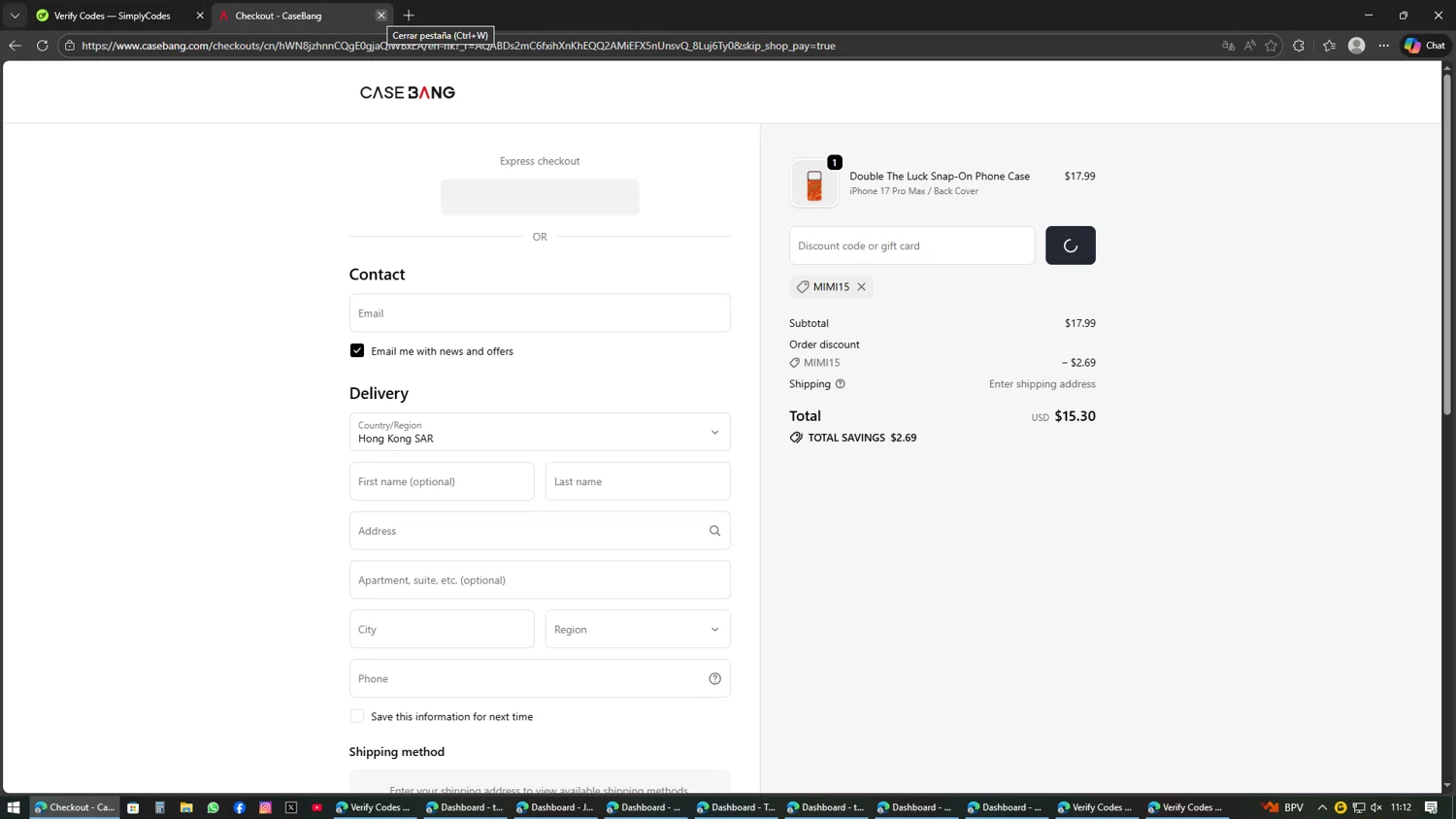Show hidden system tray icons
The width and height of the screenshot is (1456, 819).
1322,807
